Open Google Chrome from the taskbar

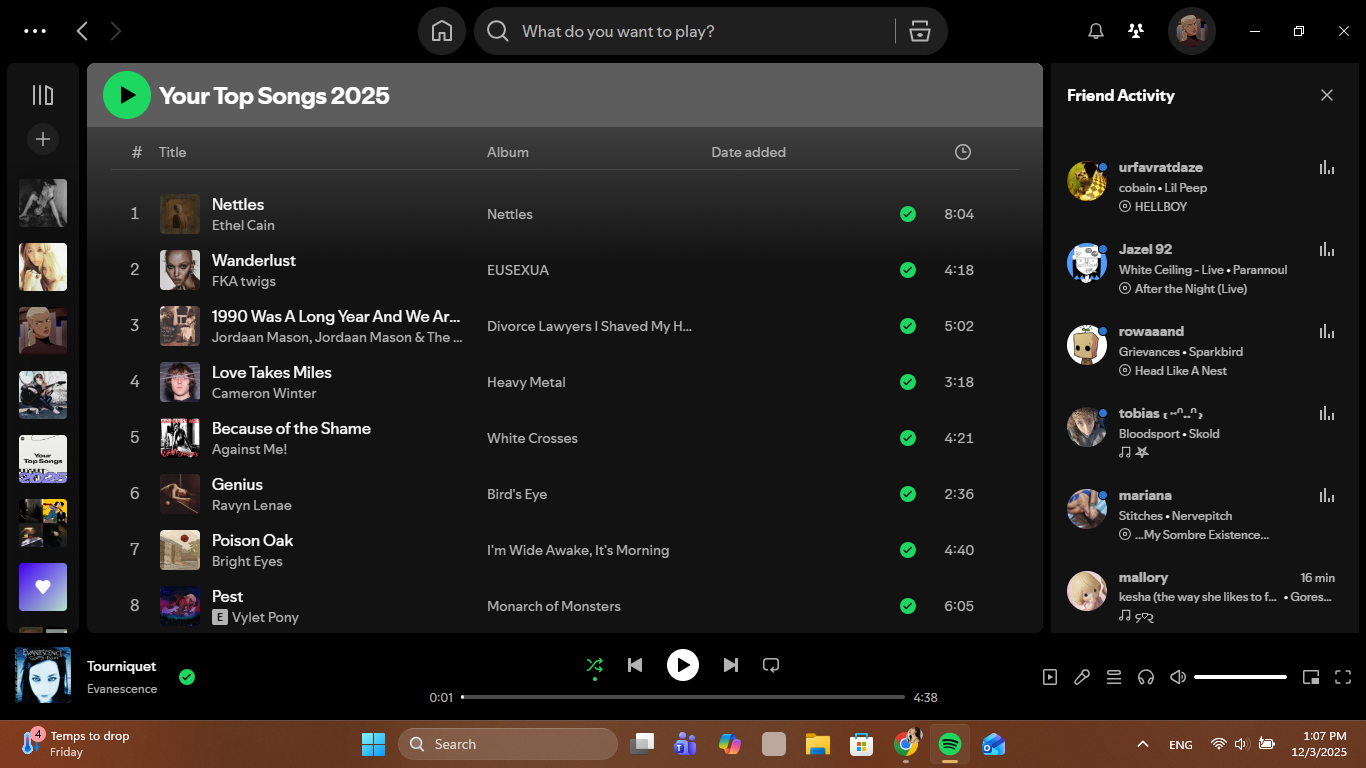tap(906, 744)
